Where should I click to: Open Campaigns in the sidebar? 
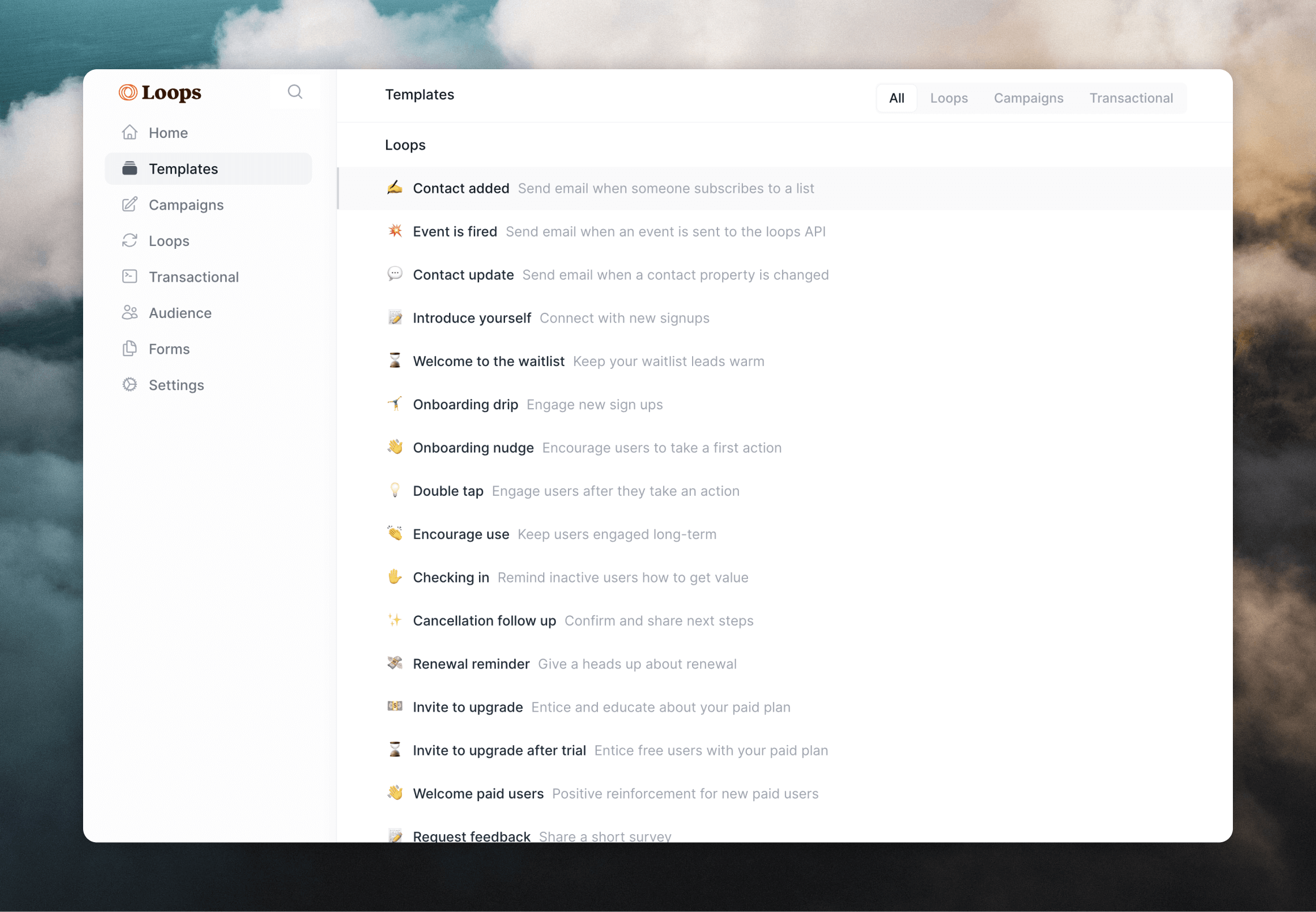[x=208, y=205]
